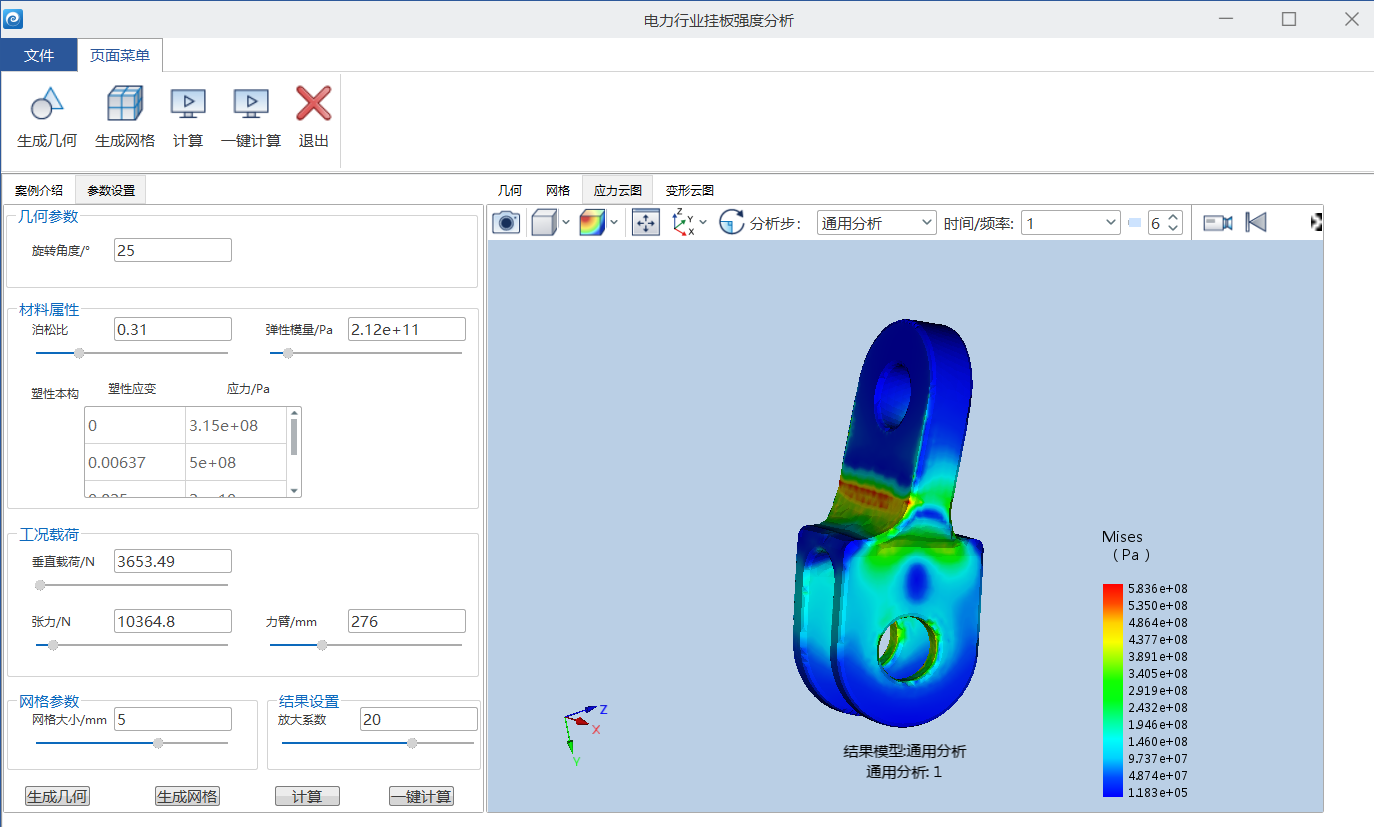Click the 网格大小 slider handle

(x=158, y=743)
